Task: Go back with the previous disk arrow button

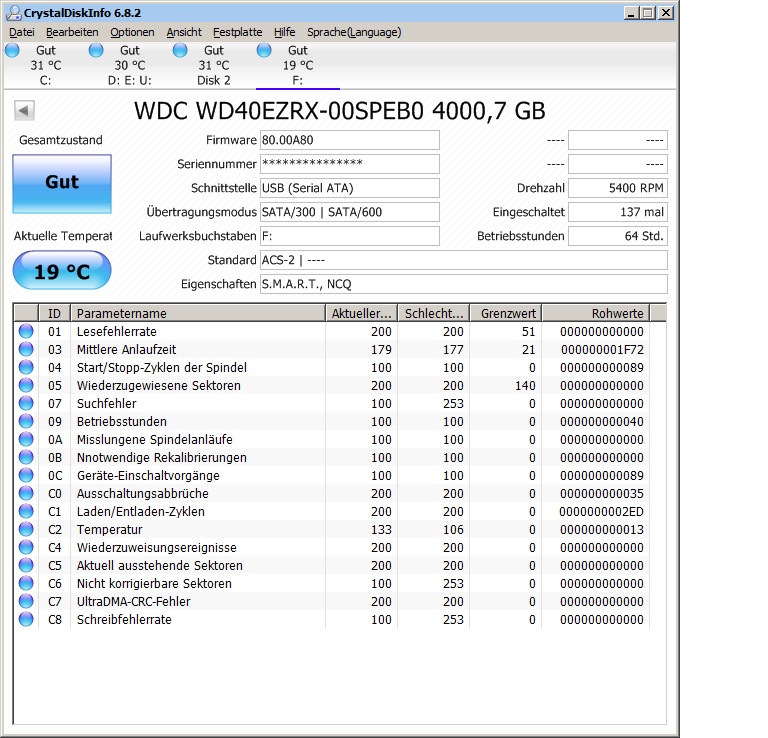Action: tap(24, 110)
